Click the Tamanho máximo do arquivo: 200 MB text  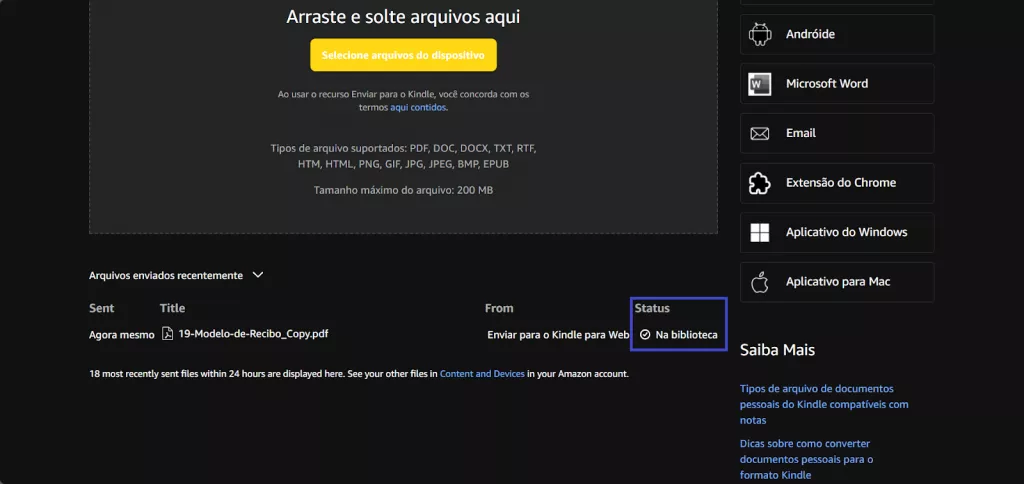(403, 191)
